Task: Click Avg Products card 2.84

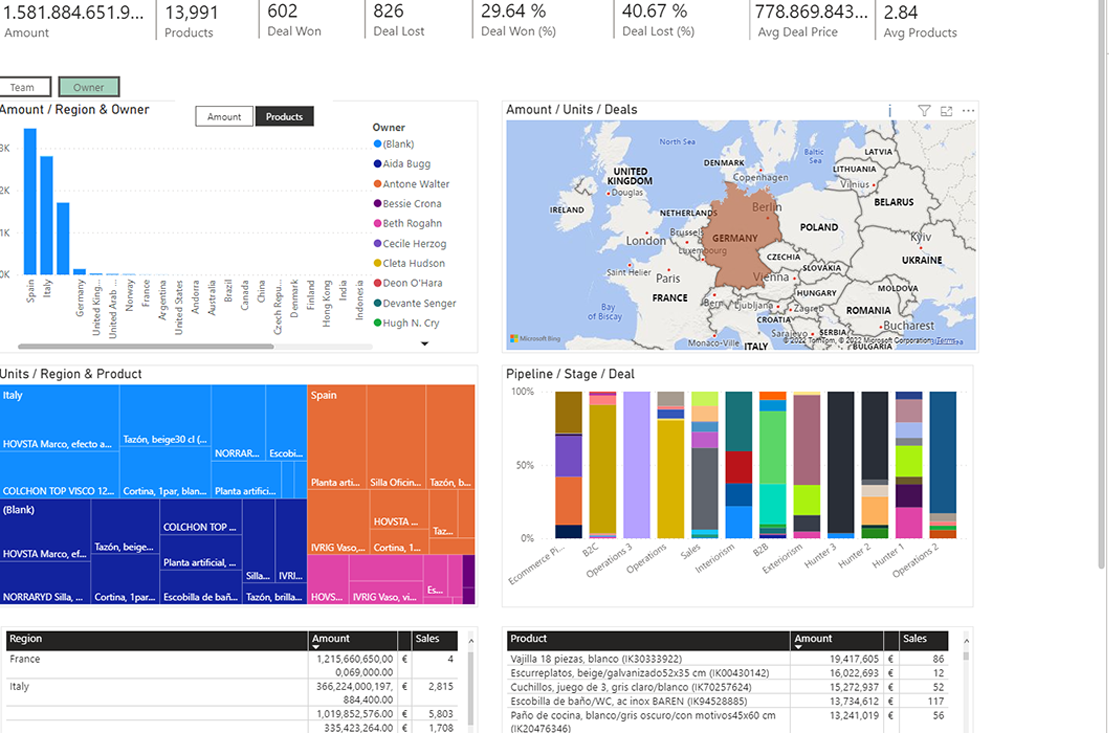Action: tap(919, 21)
